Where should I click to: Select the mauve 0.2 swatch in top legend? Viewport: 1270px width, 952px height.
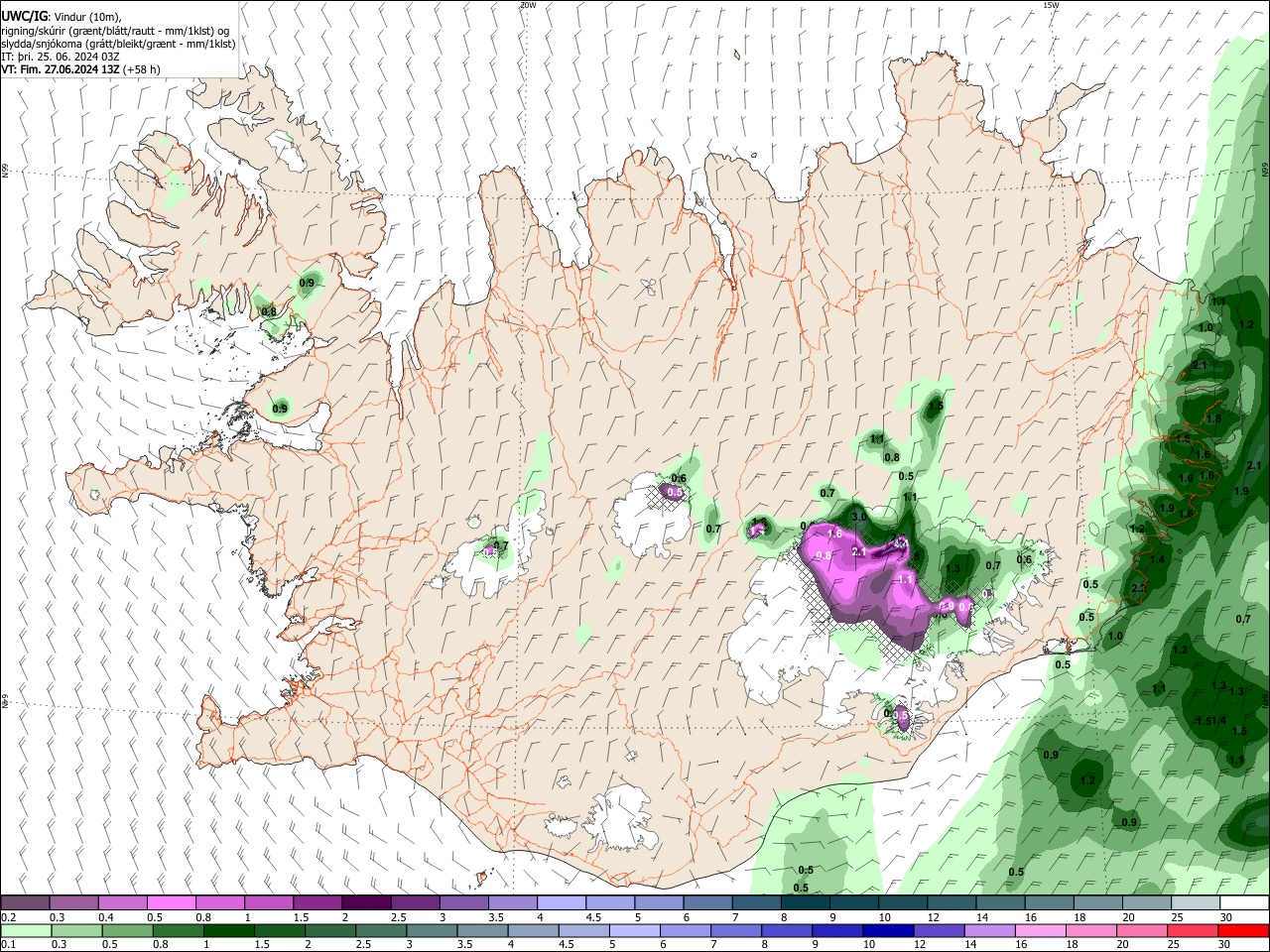pyautogui.click(x=25, y=902)
